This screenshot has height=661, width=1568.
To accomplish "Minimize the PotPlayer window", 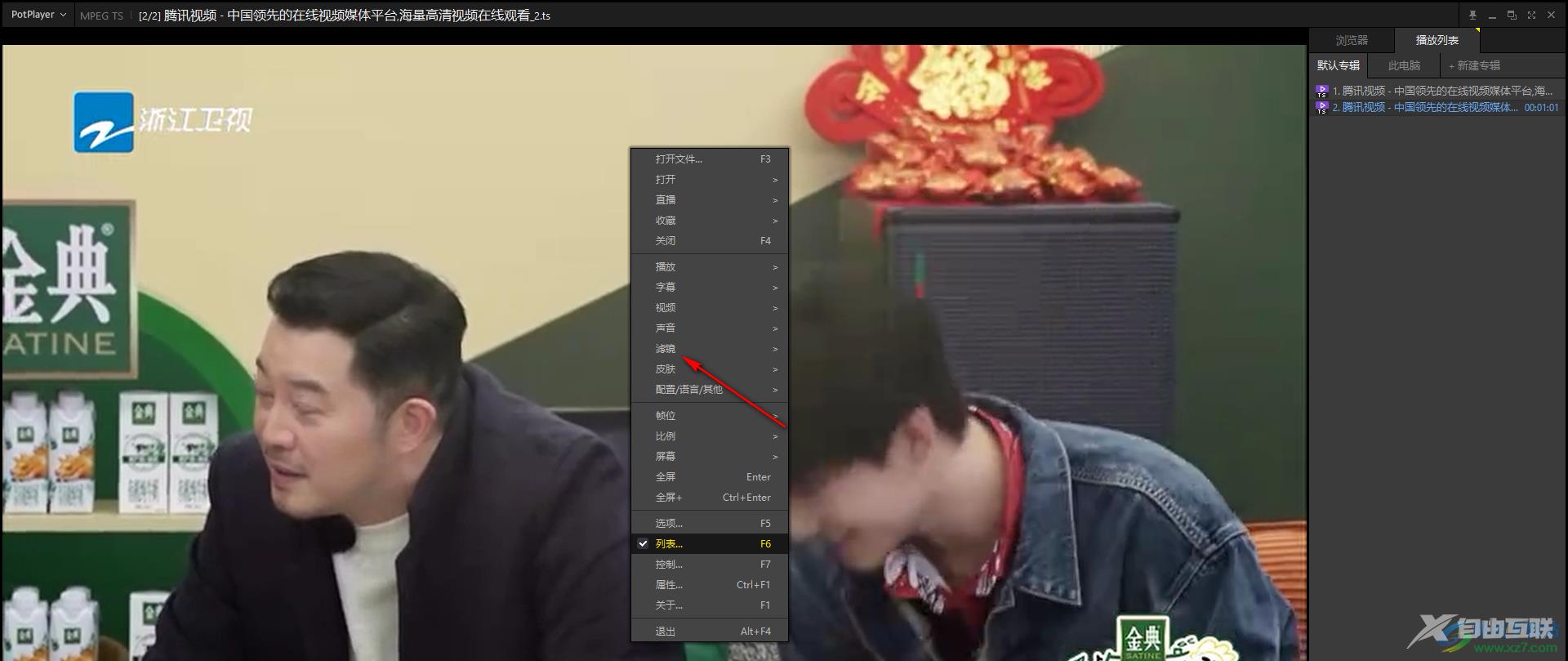I will (x=1492, y=15).
